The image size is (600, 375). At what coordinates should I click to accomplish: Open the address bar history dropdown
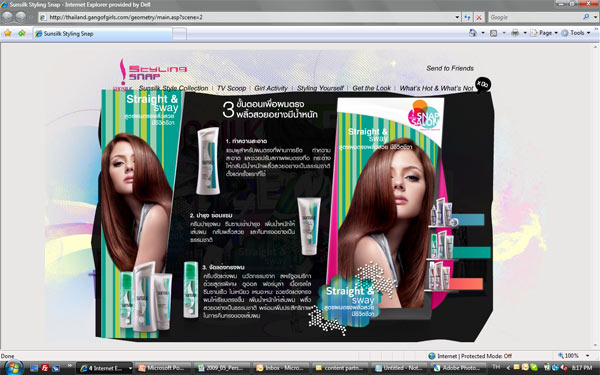pos(457,17)
